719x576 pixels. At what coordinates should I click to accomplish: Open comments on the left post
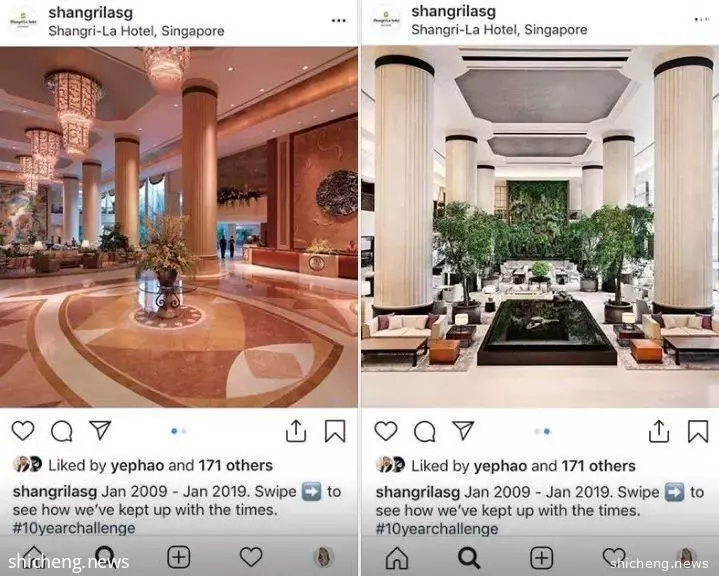61,431
